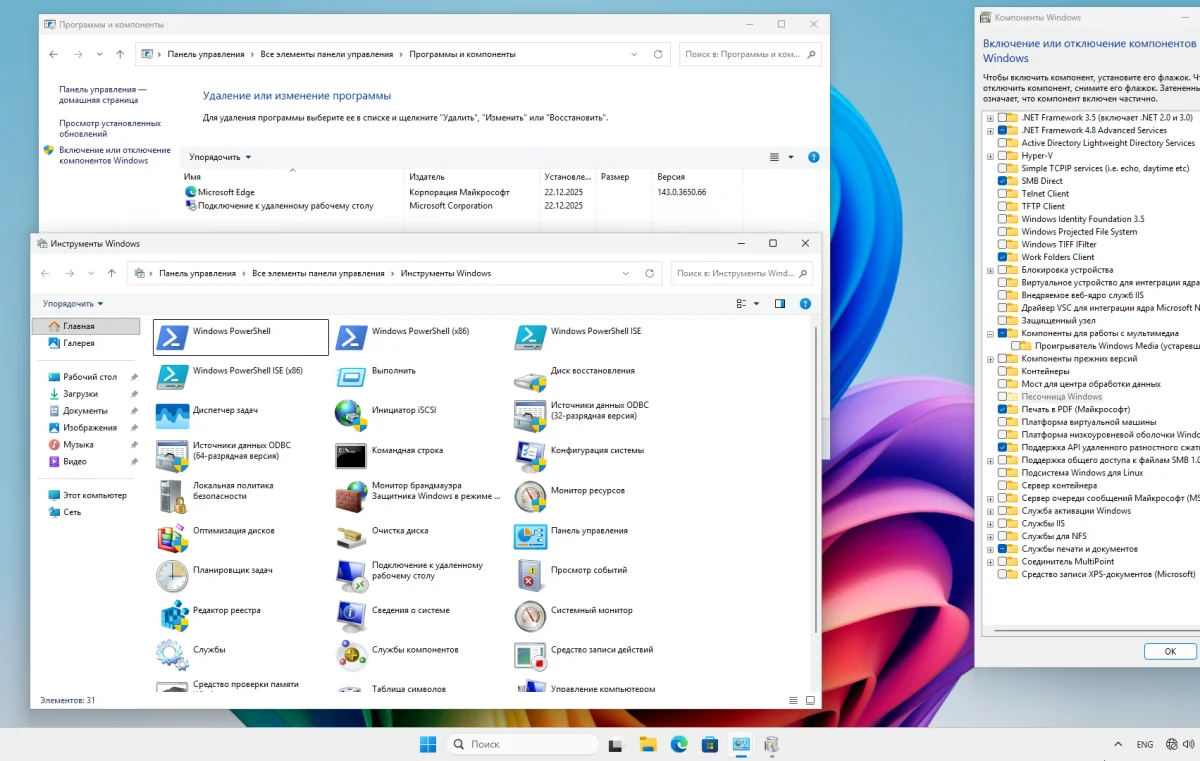The image size is (1200, 761).
Task: Click the OK button in Компоненты Windows
Action: [x=1170, y=651]
